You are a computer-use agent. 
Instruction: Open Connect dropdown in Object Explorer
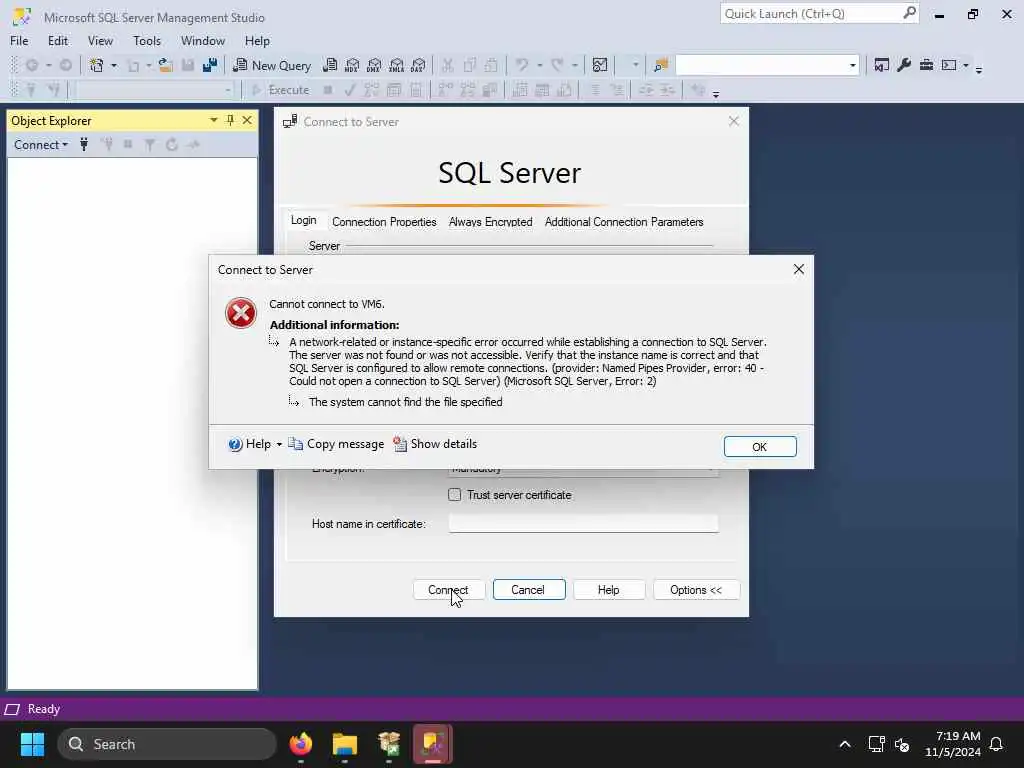(x=40, y=145)
